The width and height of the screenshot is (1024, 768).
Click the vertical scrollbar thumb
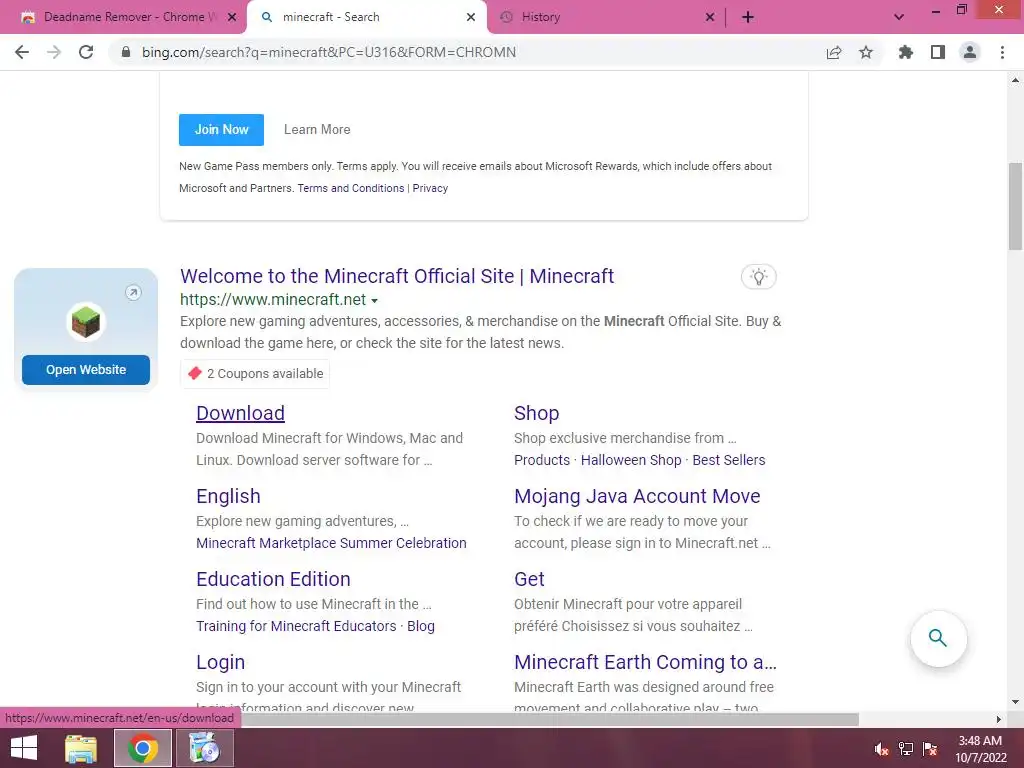(x=1015, y=206)
